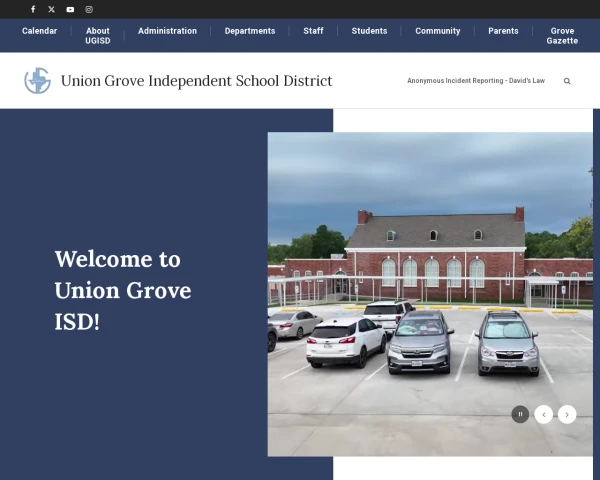The width and height of the screenshot is (600, 480).
Task: Open the Staff menu item
Action: coord(313,31)
